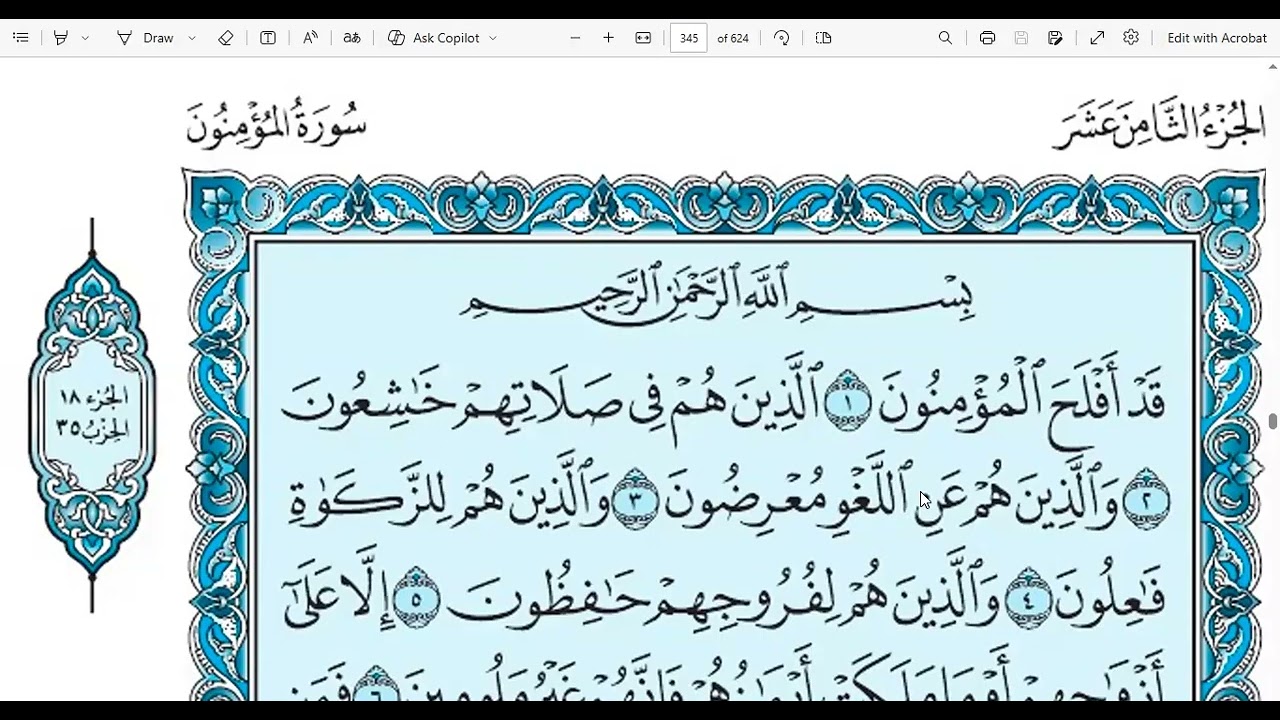Open the Draw options dropdown arrow
The image size is (1280, 720).
point(192,38)
